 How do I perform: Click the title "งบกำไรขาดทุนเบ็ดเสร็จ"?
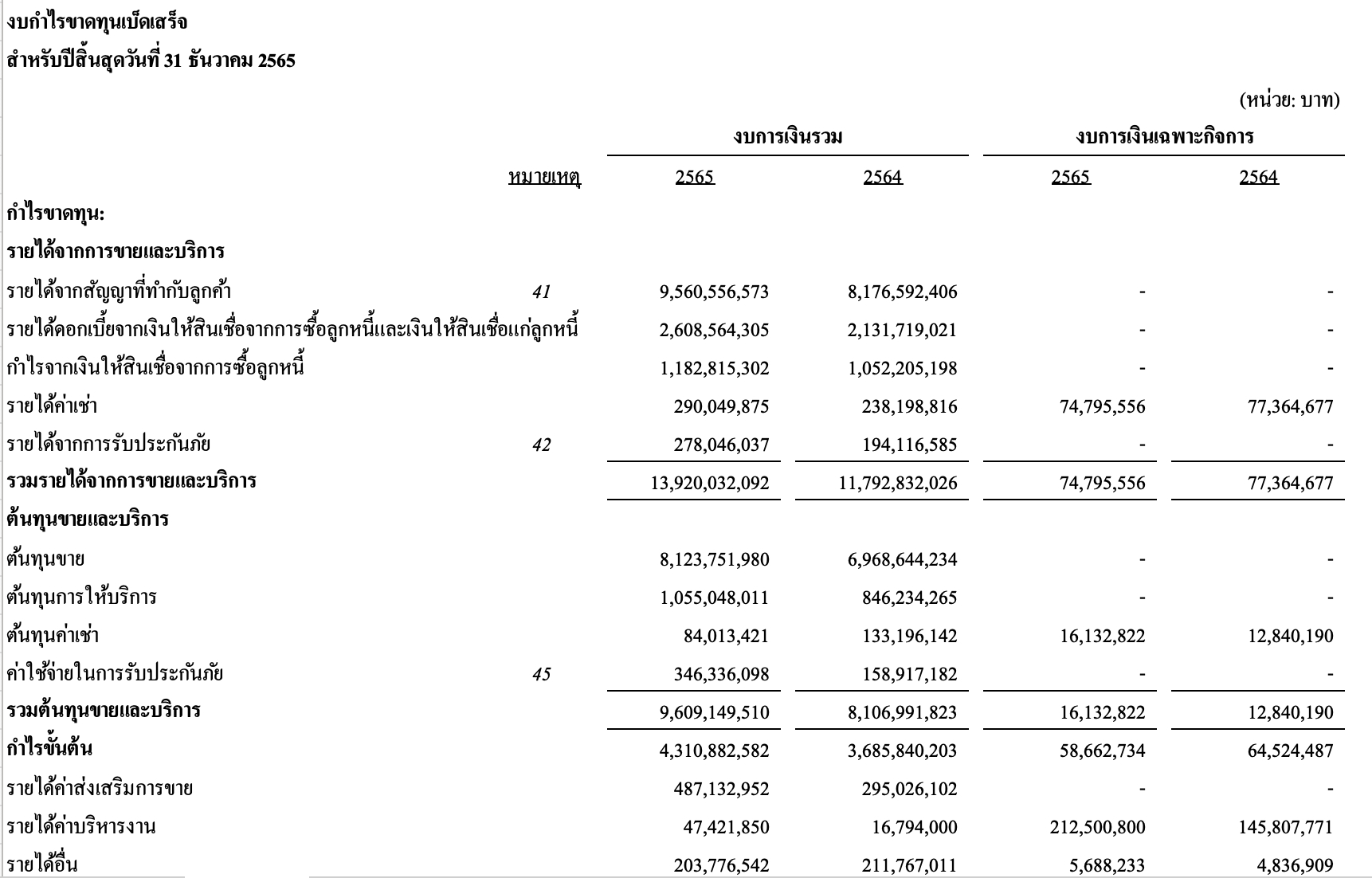[97, 22]
